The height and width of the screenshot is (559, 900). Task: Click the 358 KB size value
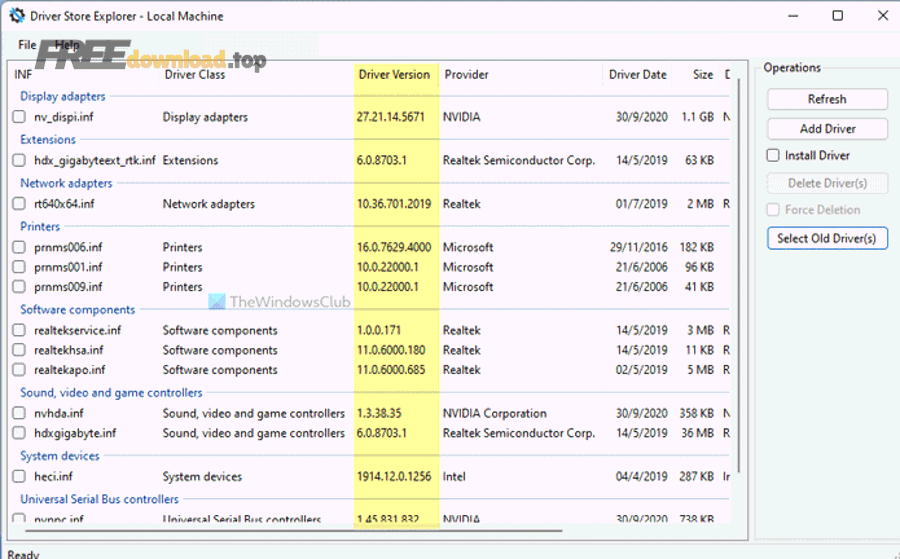click(697, 413)
